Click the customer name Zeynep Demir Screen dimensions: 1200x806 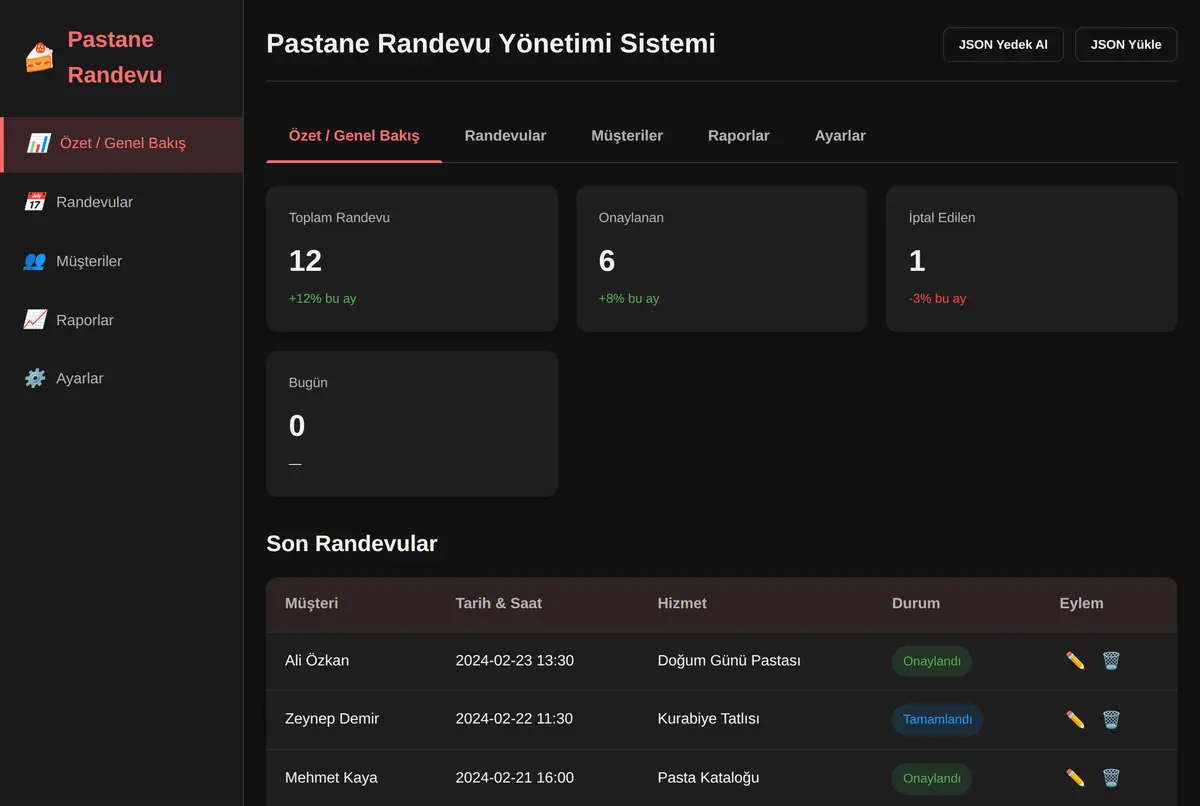click(332, 719)
